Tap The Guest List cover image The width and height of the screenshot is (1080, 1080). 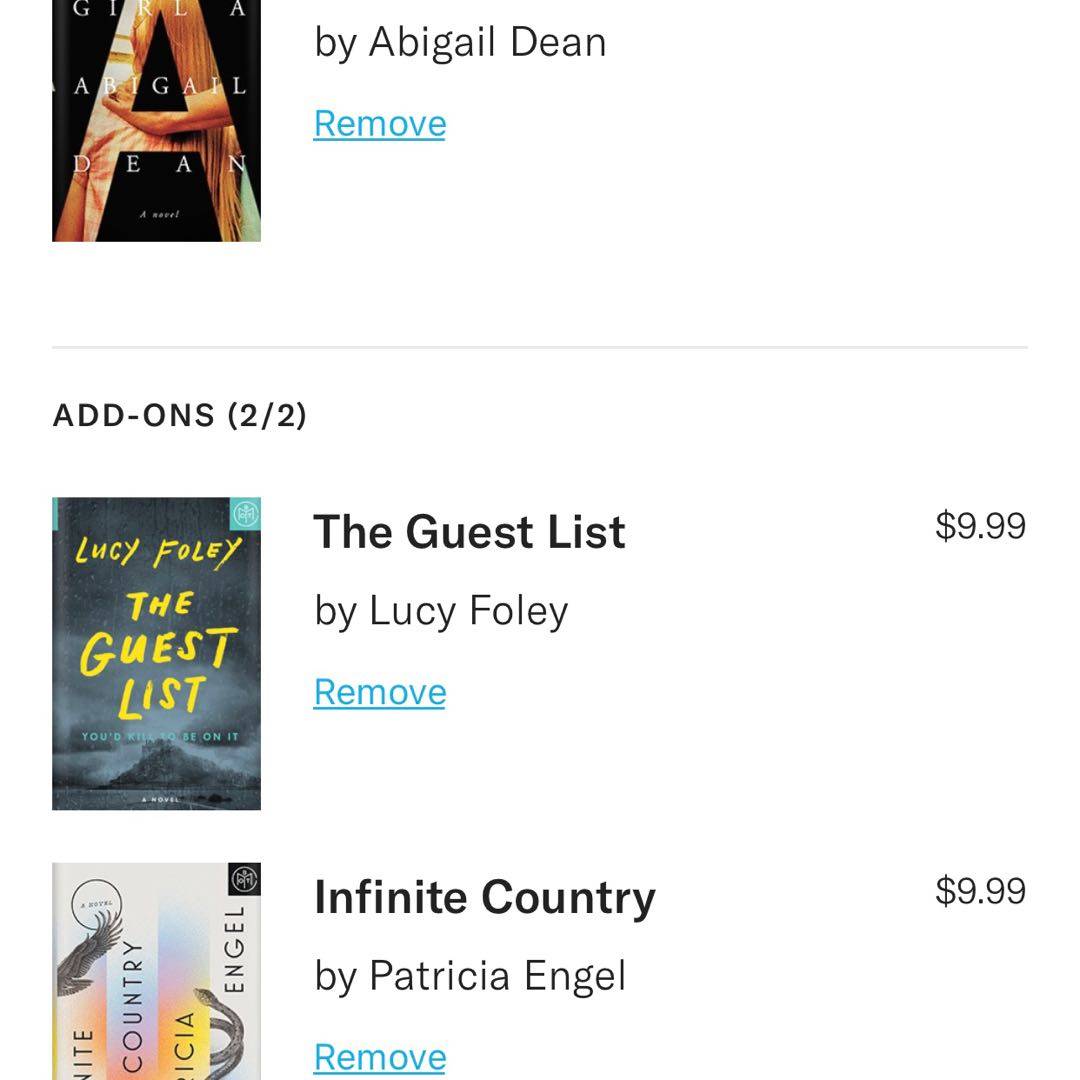pyautogui.click(x=156, y=653)
